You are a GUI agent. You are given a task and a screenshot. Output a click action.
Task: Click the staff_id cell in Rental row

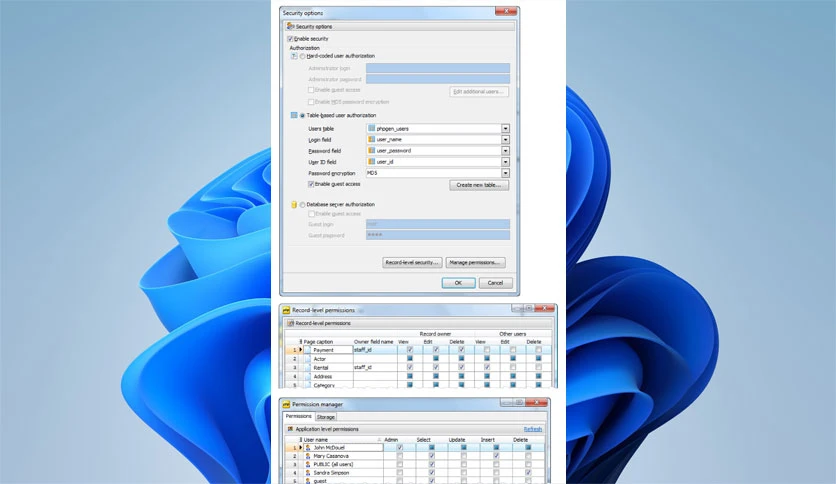[x=375, y=368]
